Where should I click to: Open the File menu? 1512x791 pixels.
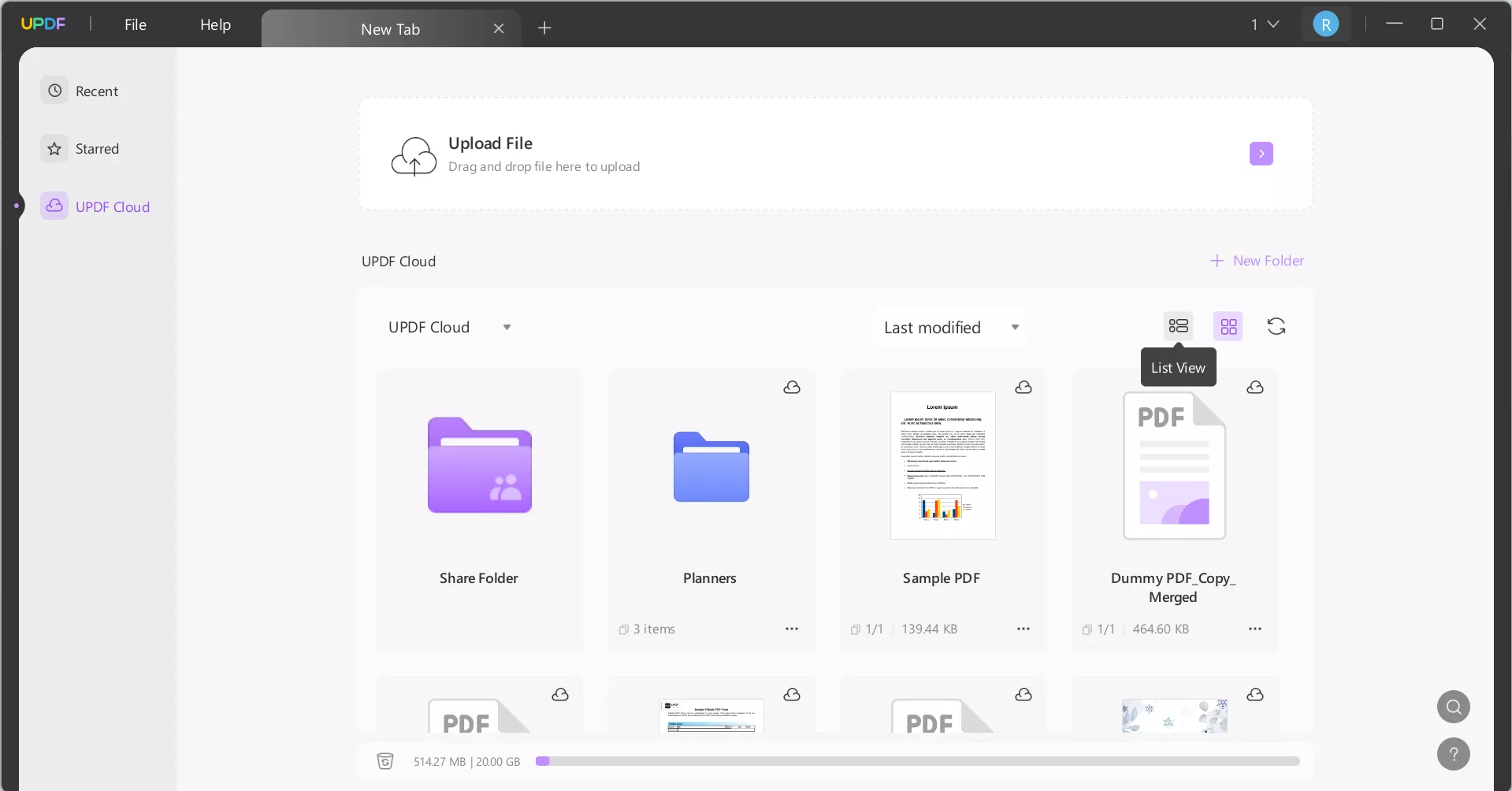(x=136, y=24)
